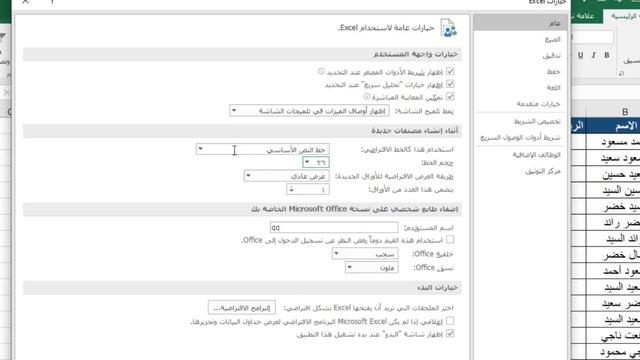
Task: Click info icon next to mini toolbar option
Action: tap(321, 71)
